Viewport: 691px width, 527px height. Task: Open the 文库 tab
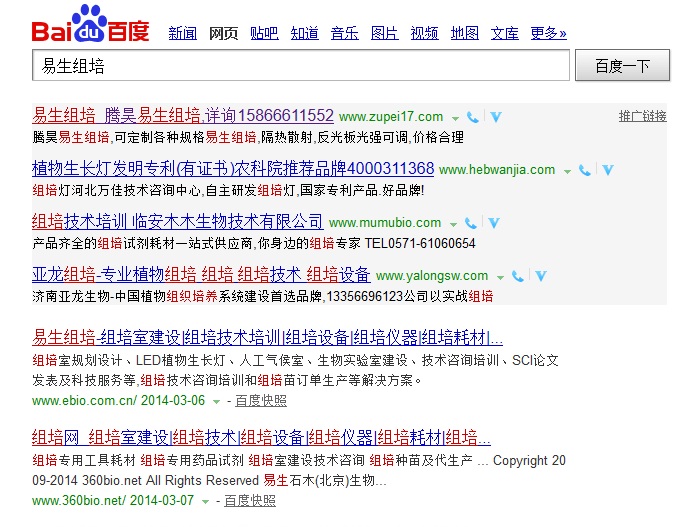point(505,33)
